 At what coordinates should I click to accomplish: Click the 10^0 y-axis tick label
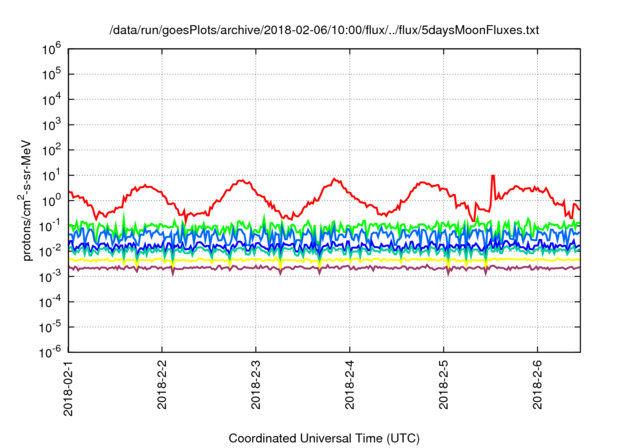[x=51, y=201]
